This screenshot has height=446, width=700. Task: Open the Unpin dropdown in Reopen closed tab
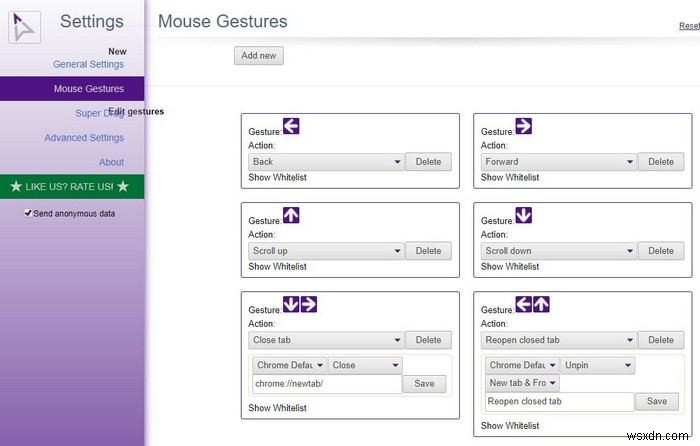point(597,365)
